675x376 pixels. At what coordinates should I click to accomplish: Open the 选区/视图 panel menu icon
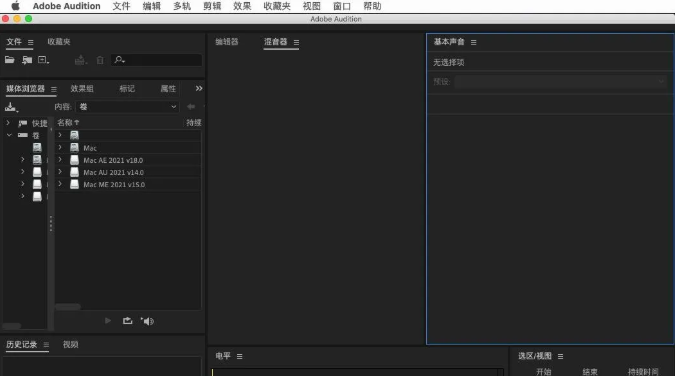point(560,356)
